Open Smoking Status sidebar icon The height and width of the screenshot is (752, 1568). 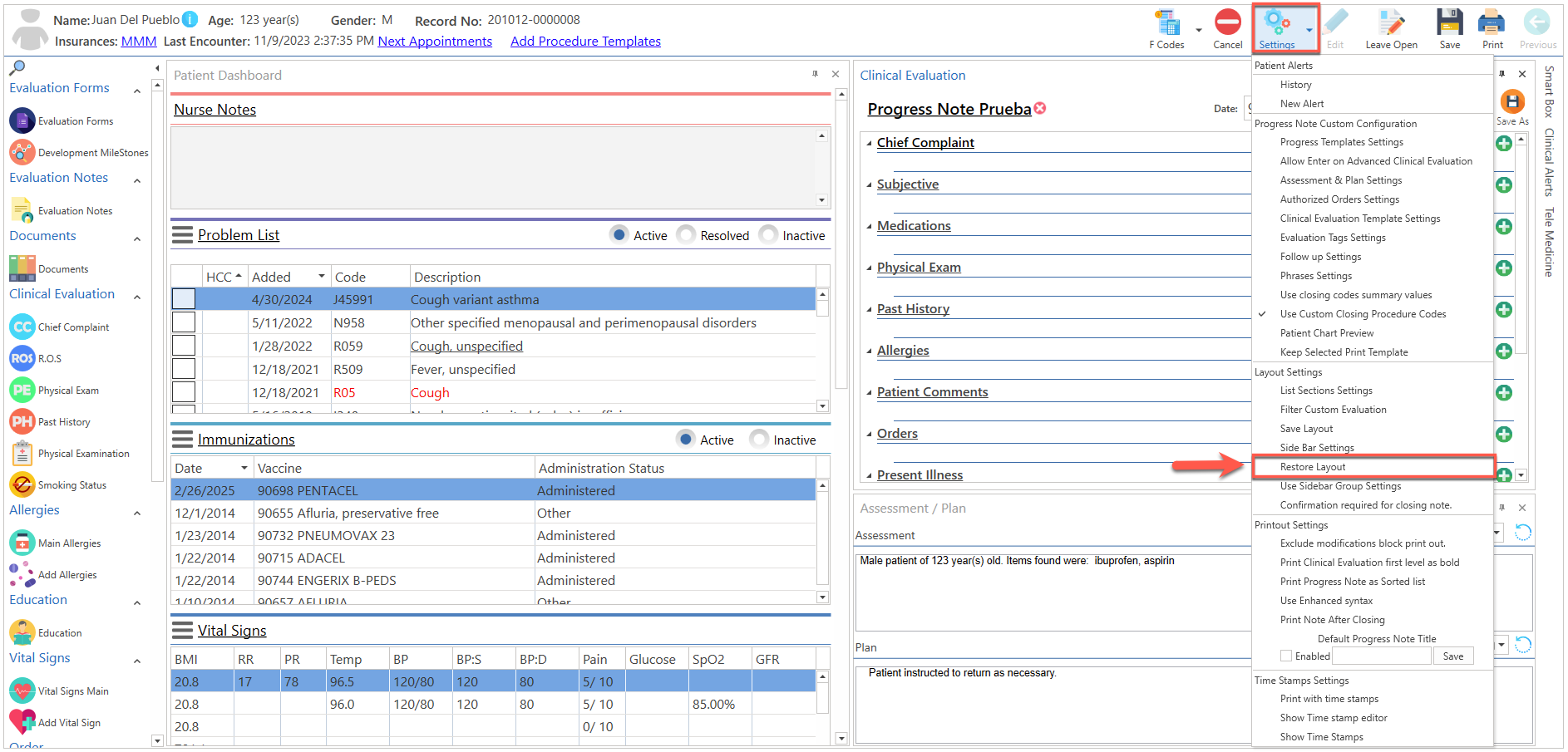point(22,484)
